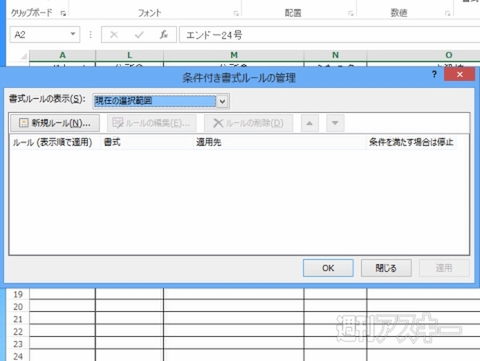Click the Edit Rule (ルールの編集) button
This screenshot has height=361, width=480.
click(152, 123)
